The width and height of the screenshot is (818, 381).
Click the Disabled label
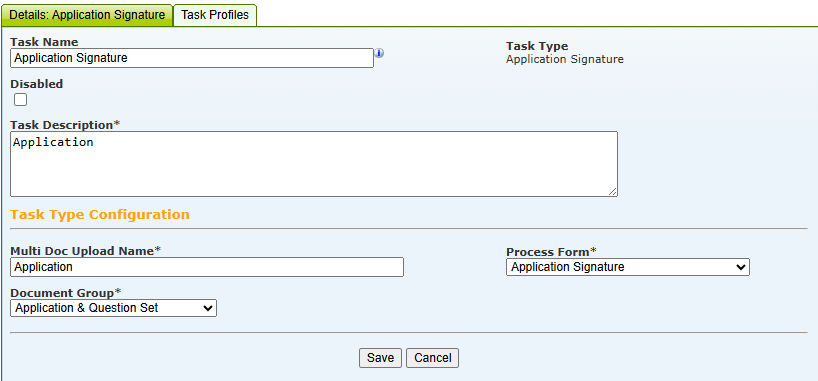[x=37, y=84]
